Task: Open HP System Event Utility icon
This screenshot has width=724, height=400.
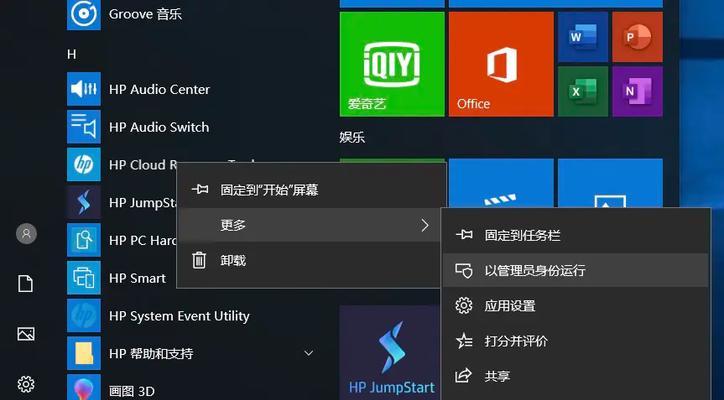Action: point(84,316)
